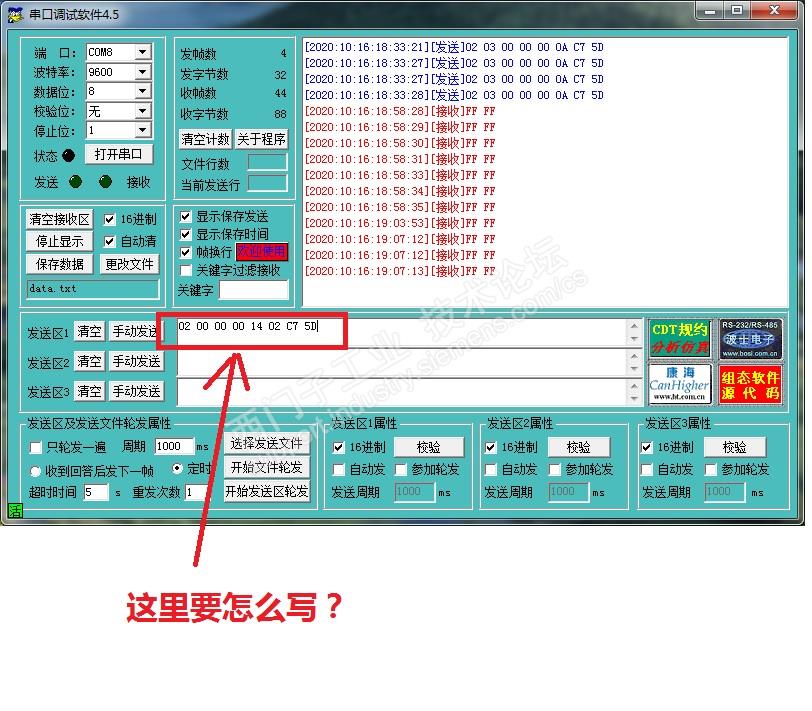
Task: Toggle the 自动清 checkbox
Action: tap(109, 241)
